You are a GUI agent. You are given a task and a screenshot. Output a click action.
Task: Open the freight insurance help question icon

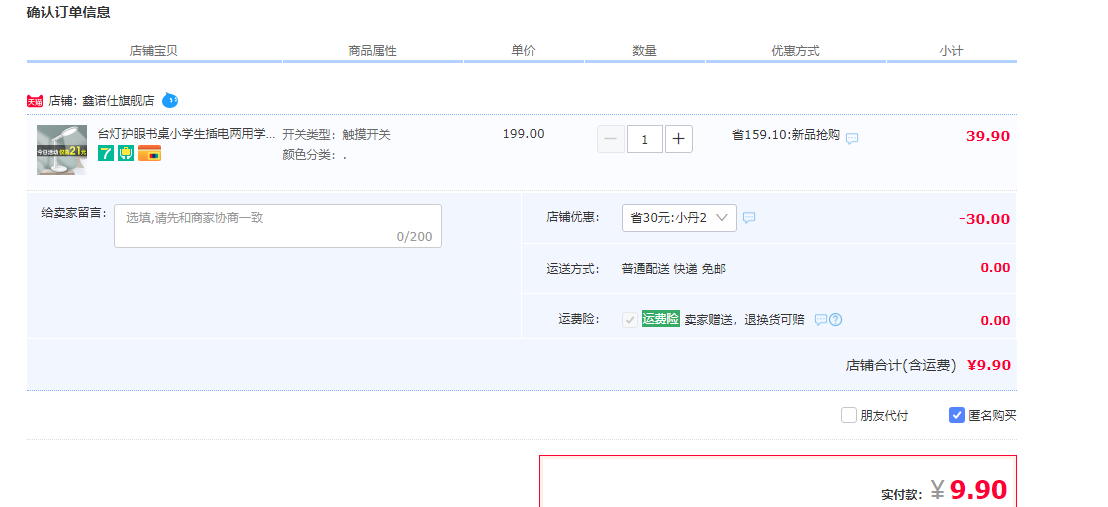835,320
